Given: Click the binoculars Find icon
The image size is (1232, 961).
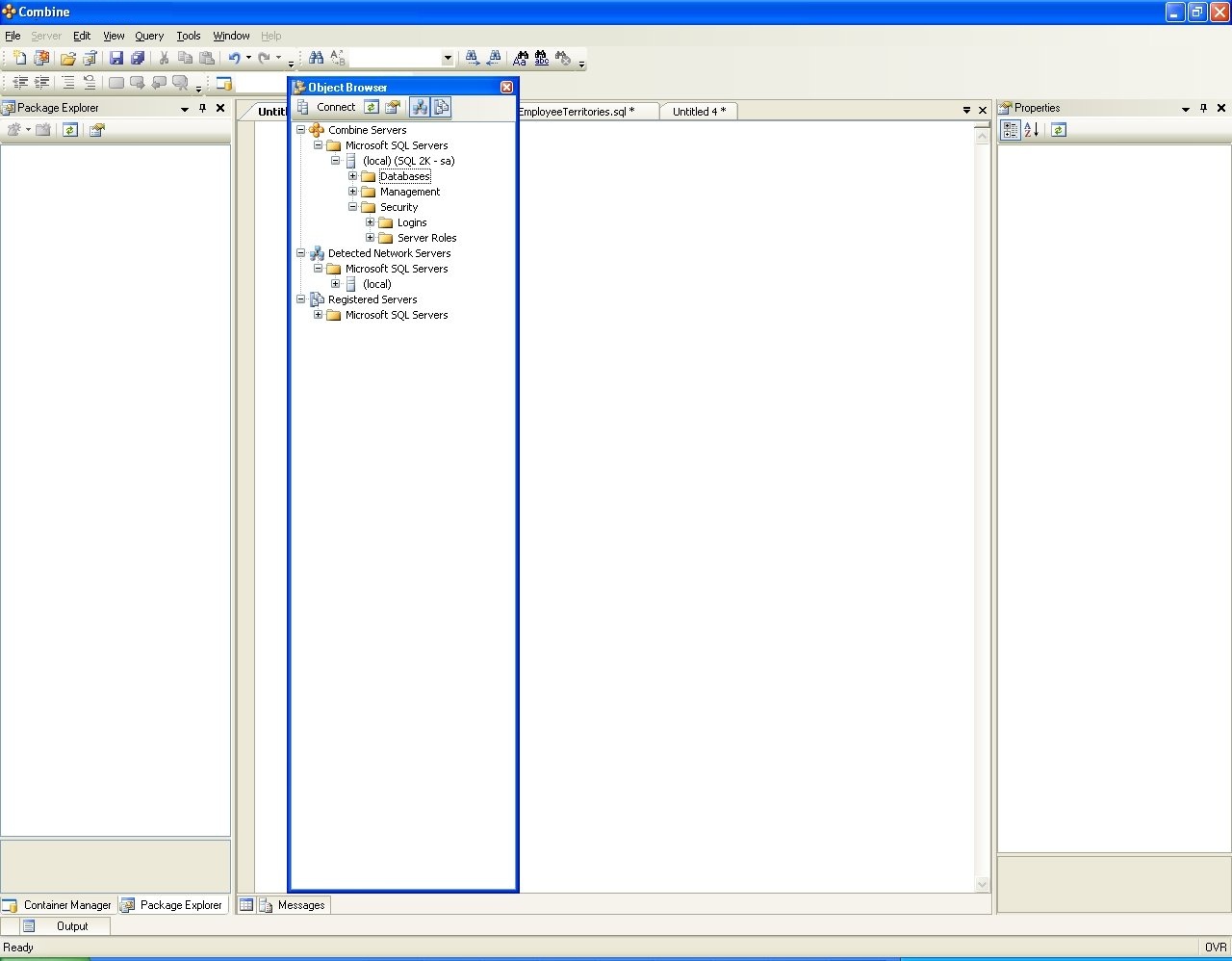Looking at the screenshot, I should click(x=316, y=59).
